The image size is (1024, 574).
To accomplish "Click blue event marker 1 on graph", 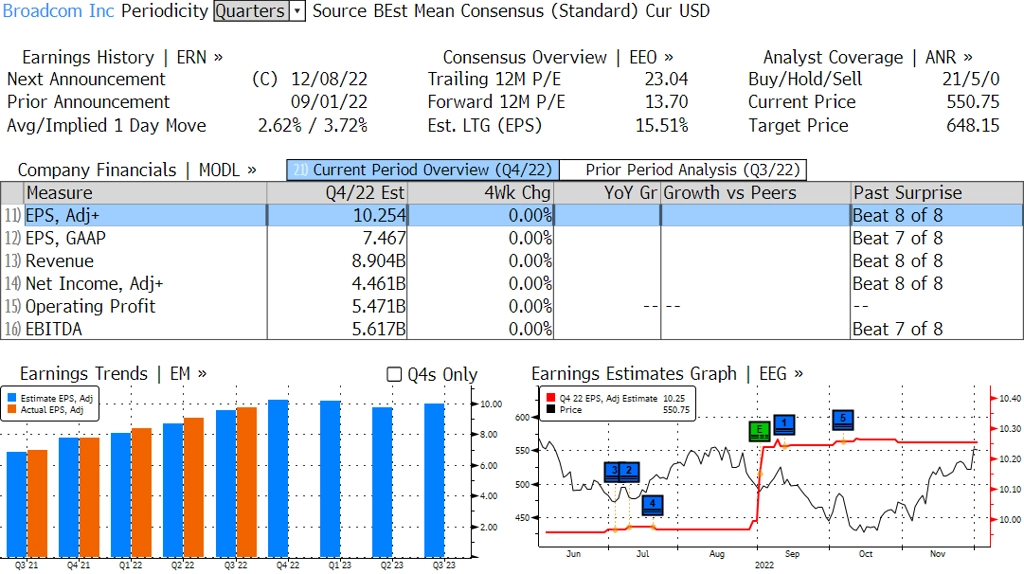I will [x=784, y=424].
